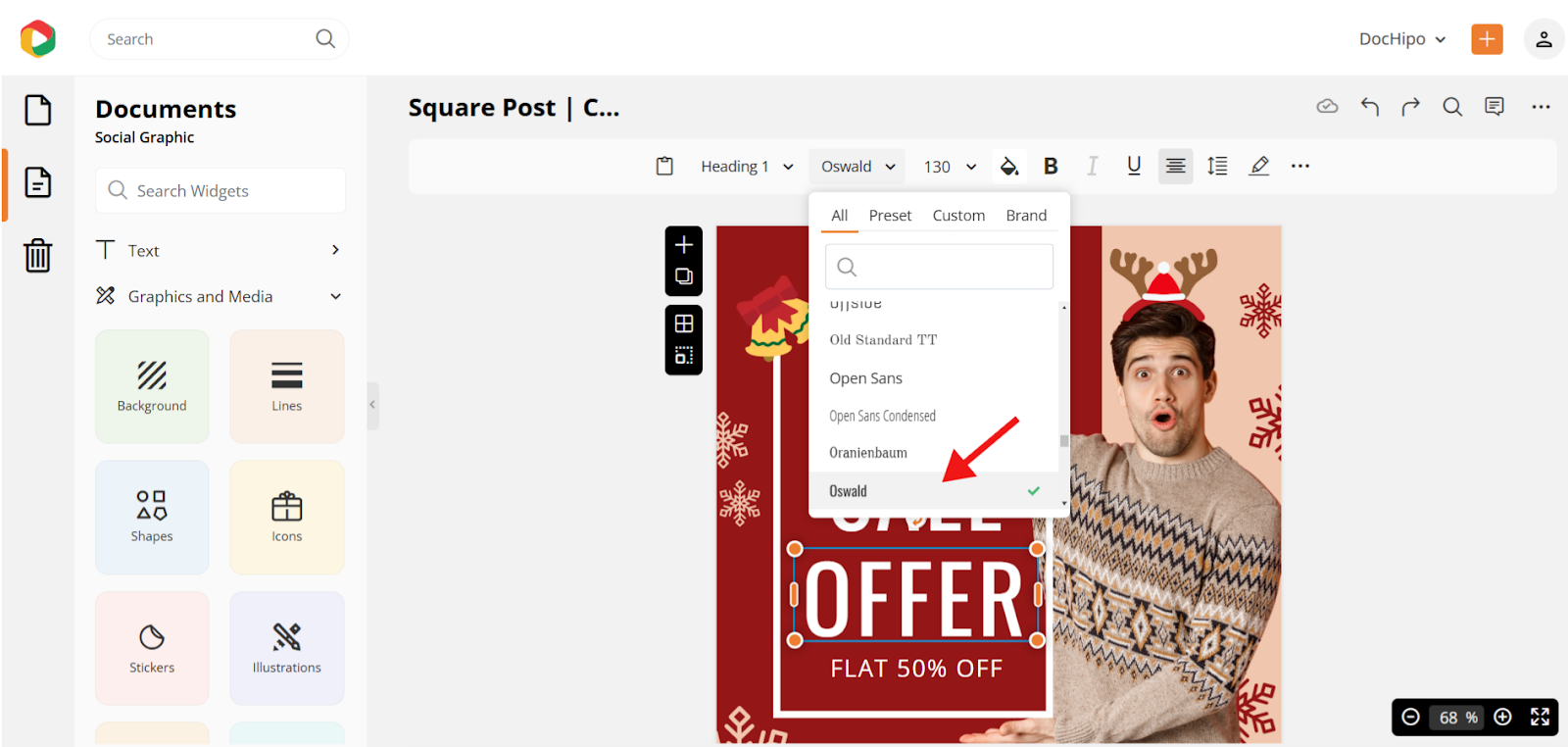Screen dimensions: 1568x747
Task: Open the canvas search magnifier tool
Action: tap(1452, 106)
